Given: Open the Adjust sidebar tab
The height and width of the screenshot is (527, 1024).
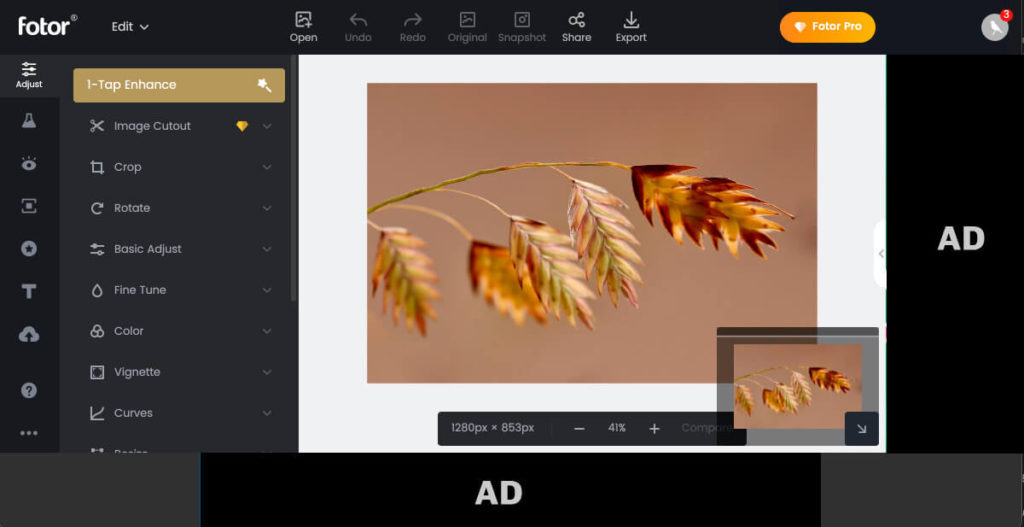Looking at the screenshot, I should coord(29,76).
